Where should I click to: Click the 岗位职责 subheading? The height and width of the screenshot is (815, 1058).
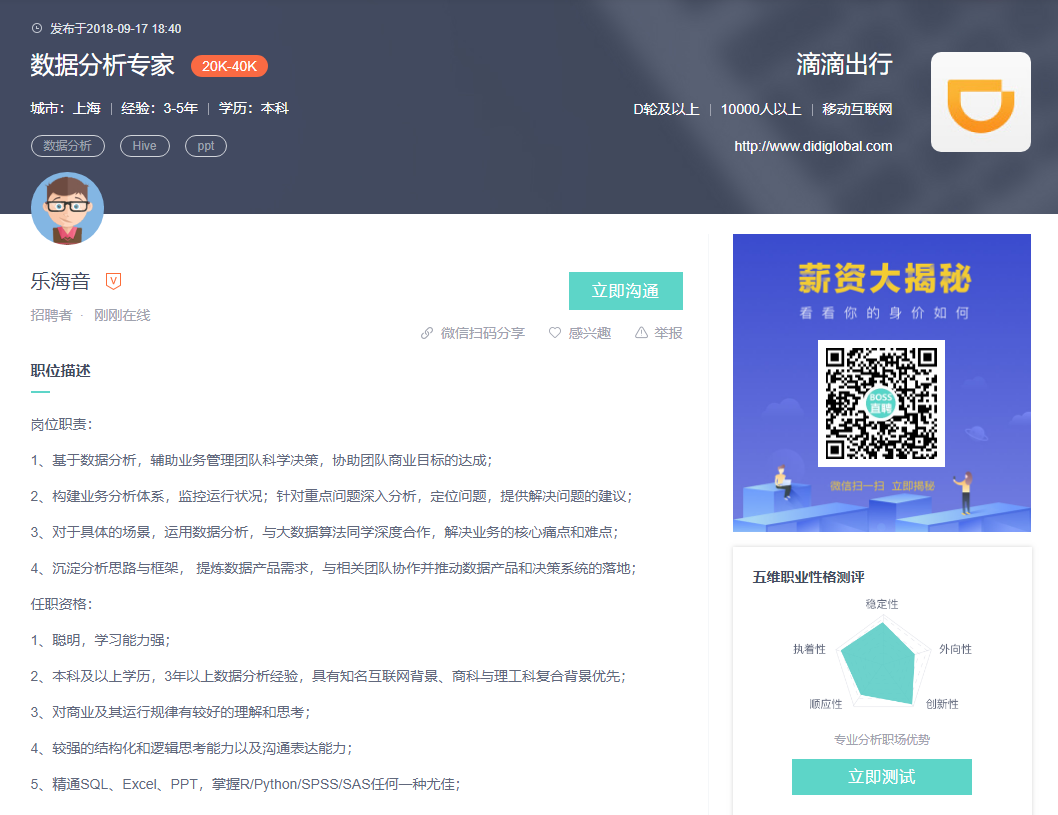coord(61,424)
